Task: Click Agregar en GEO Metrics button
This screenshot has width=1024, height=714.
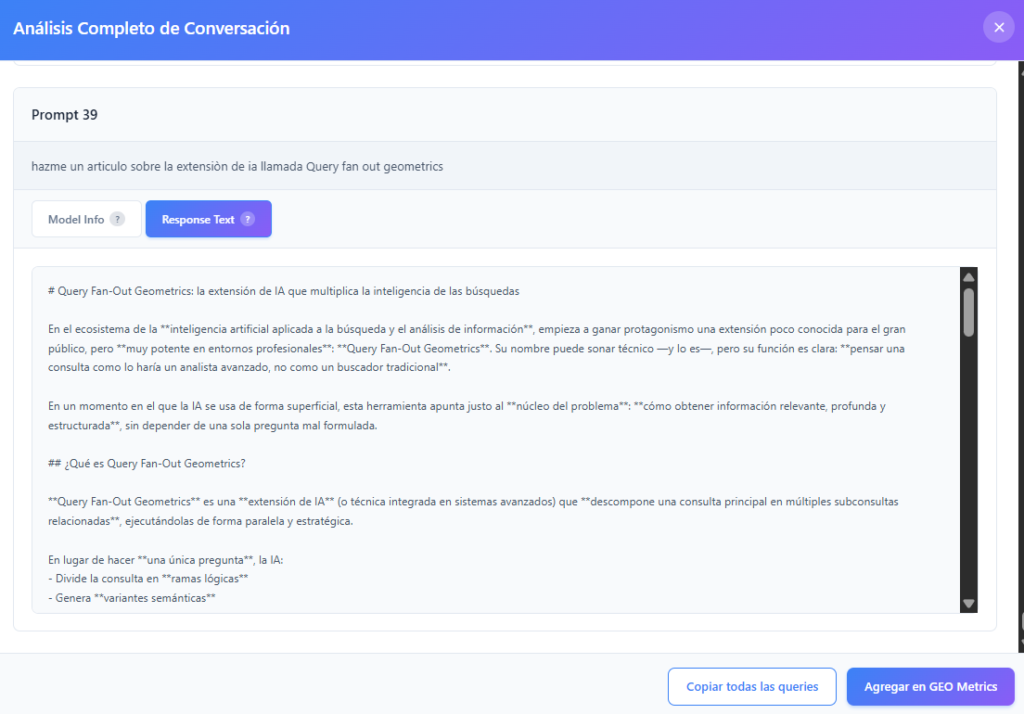Action: click(930, 686)
